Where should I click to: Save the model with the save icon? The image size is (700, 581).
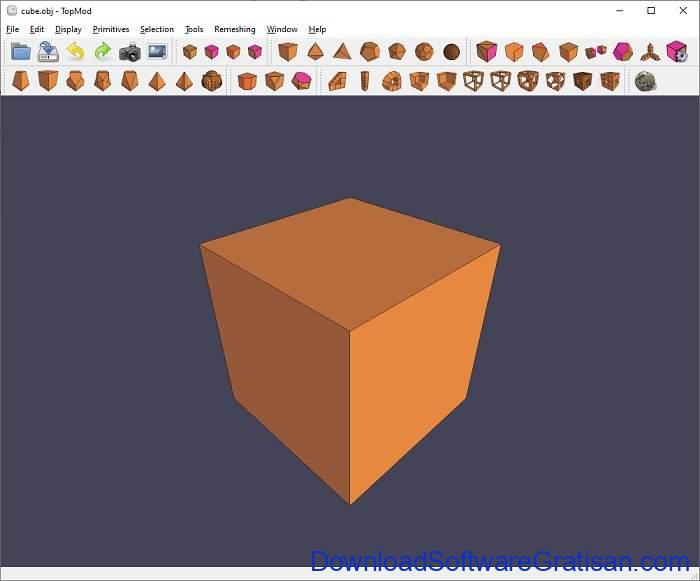click(48, 52)
